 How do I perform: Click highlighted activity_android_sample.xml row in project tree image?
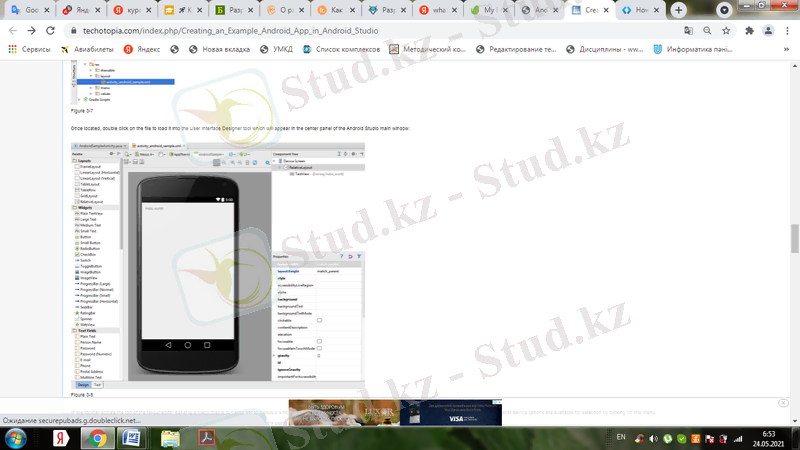pyautogui.click(x=126, y=82)
